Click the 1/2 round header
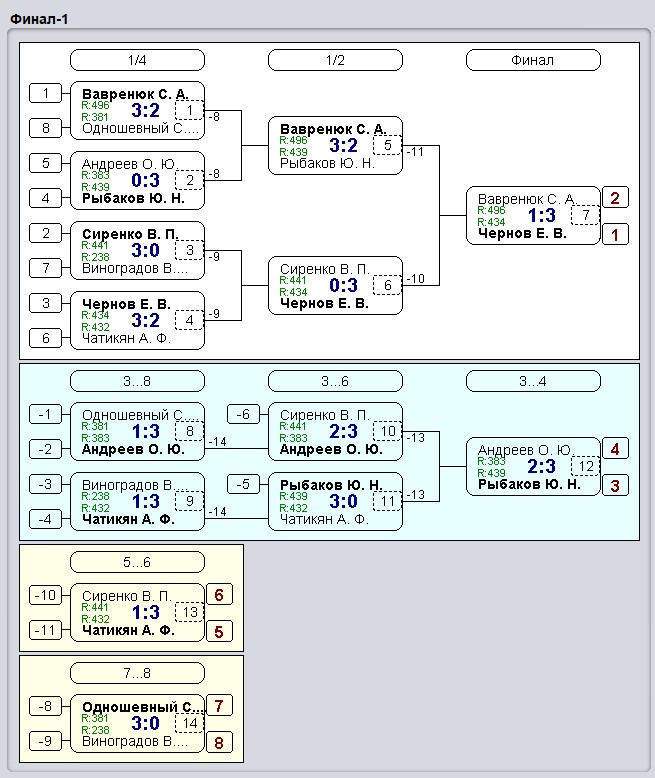The width and height of the screenshot is (655, 778). point(335,60)
